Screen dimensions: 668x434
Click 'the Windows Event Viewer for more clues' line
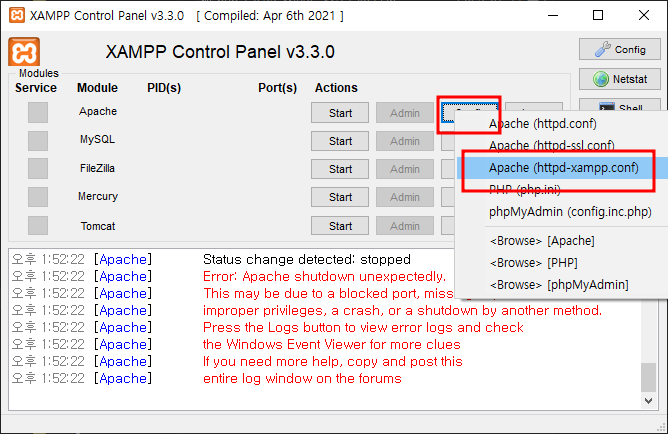(x=331, y=345)
